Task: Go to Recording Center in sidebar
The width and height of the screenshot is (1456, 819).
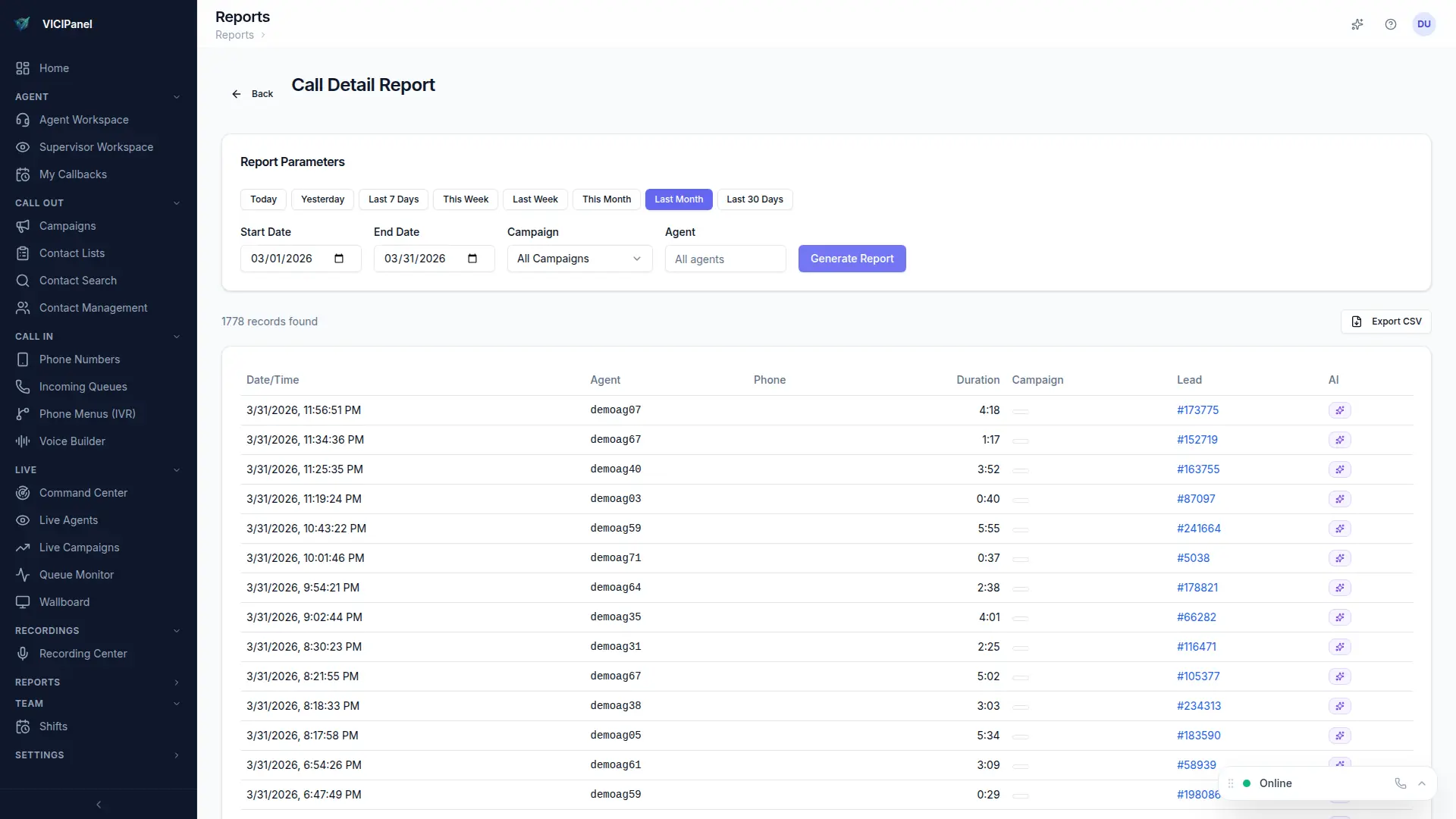Action: (x=83, y=654)
